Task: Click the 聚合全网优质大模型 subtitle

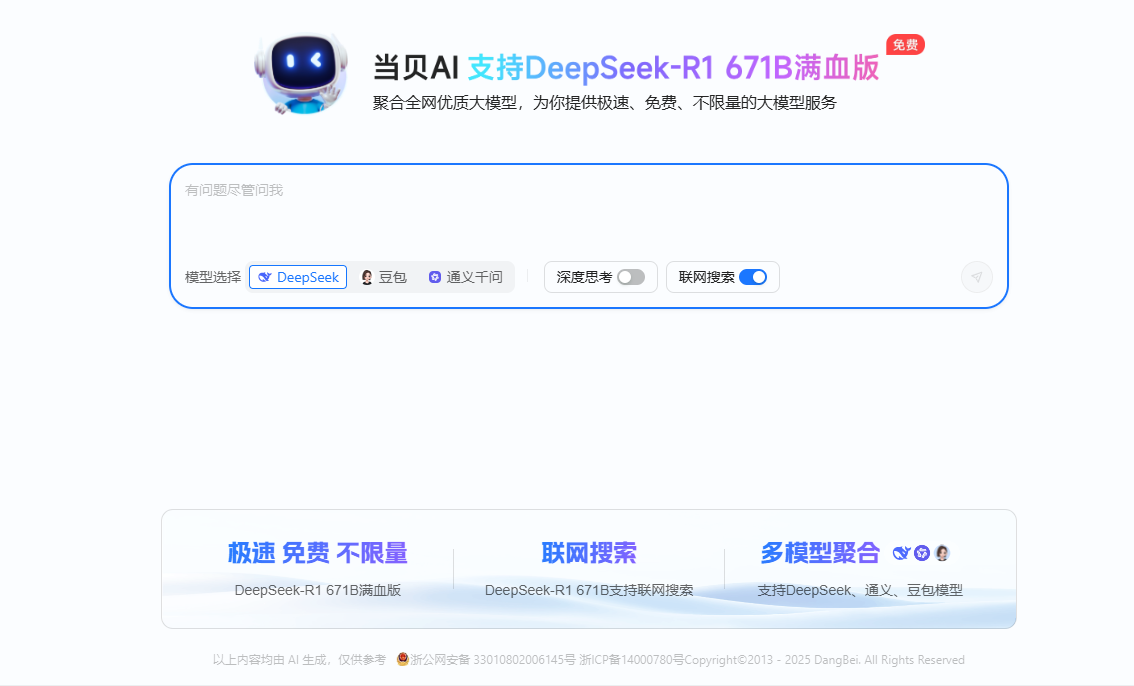Action: 604,103
